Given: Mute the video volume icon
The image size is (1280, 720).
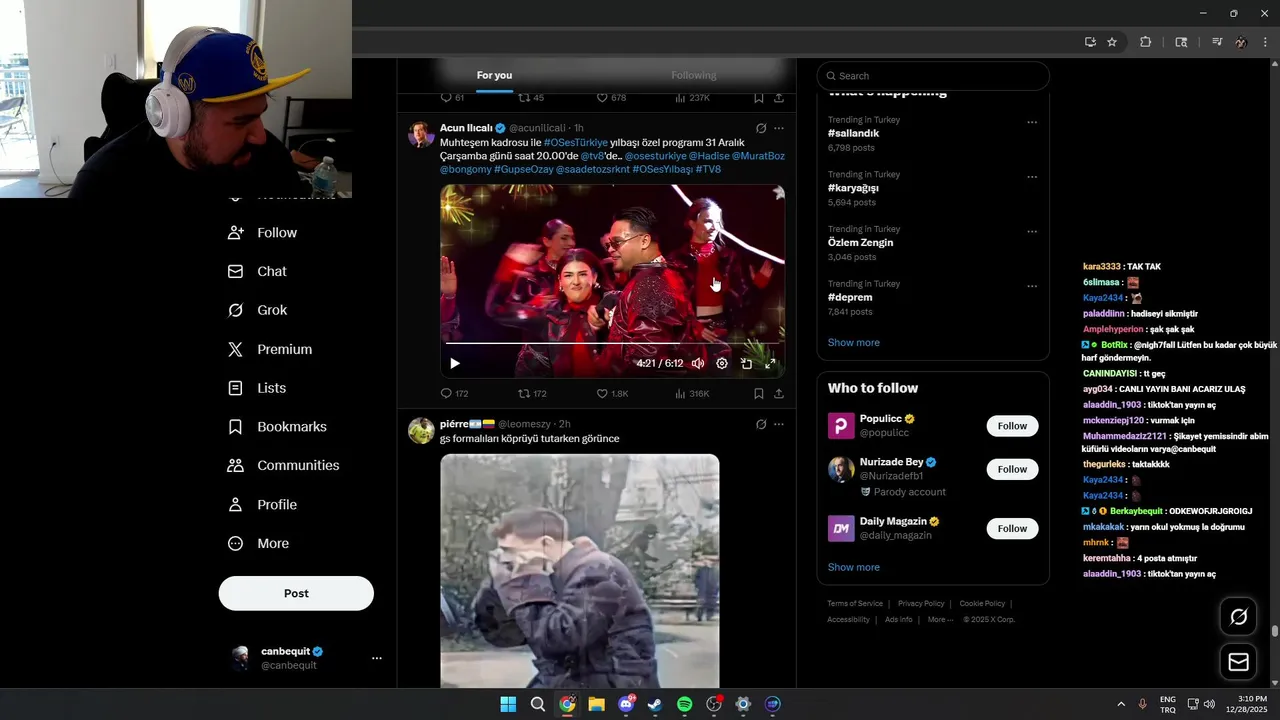Looking at the screenshot, I should (x=698, y=364).
